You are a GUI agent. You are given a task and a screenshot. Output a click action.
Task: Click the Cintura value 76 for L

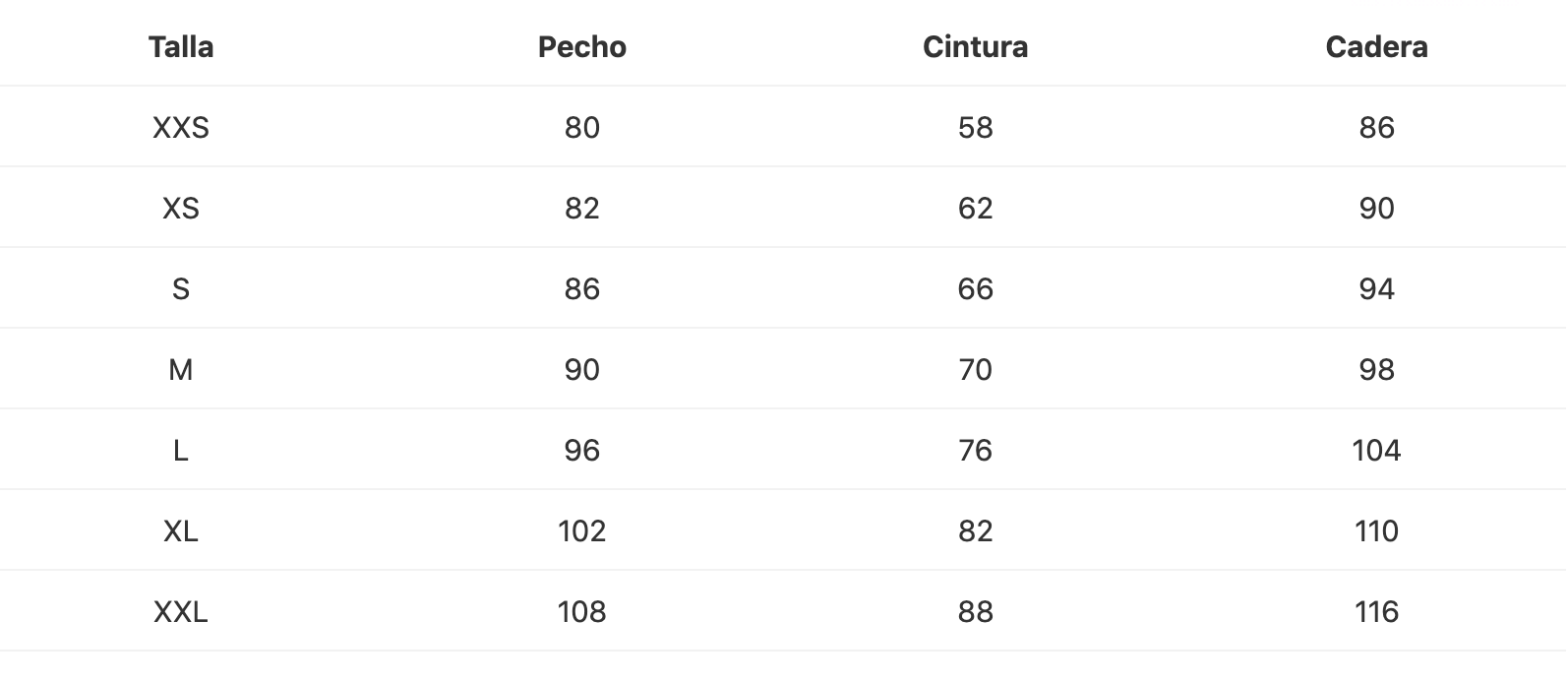[x=976, y=451]
